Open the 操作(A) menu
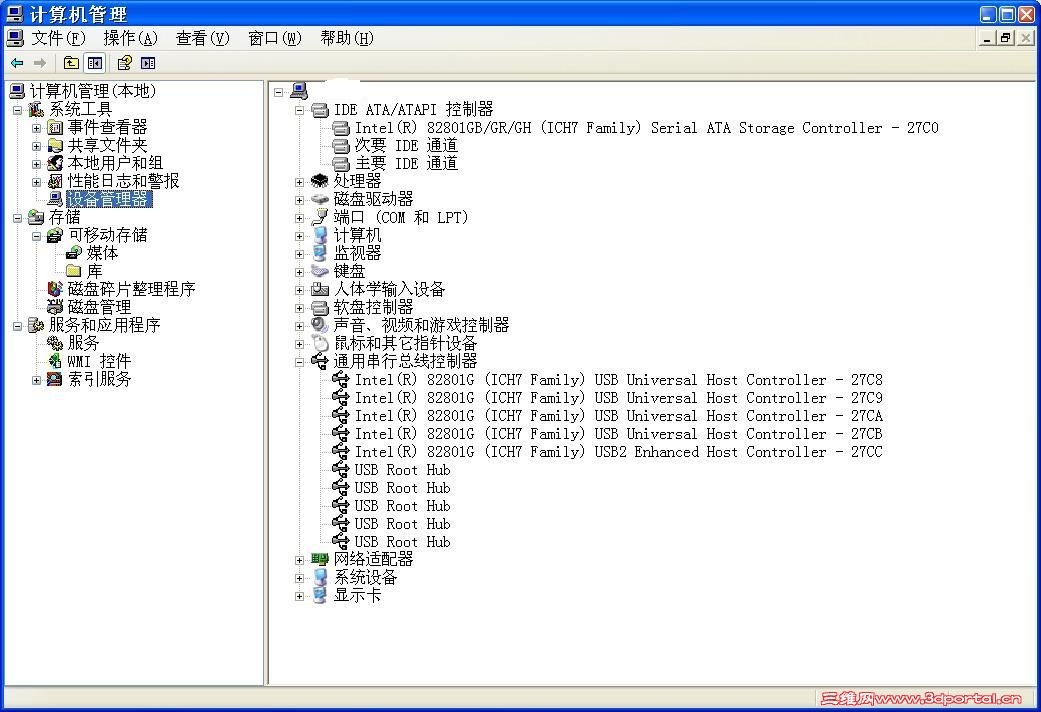This screenshot has height=712, width=1041. 130,39
